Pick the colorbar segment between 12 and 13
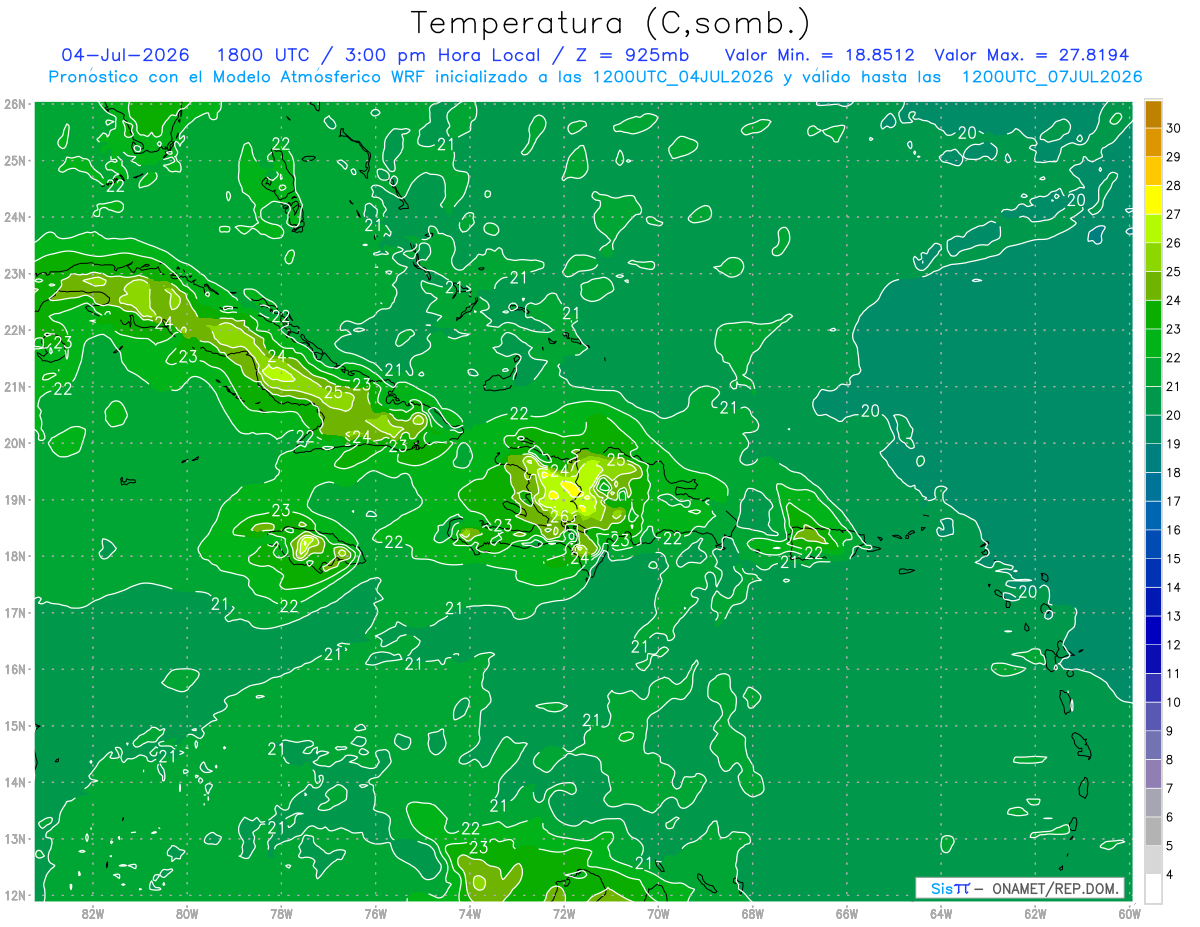The image size is (1200, 927). [x=1153, y=630]
